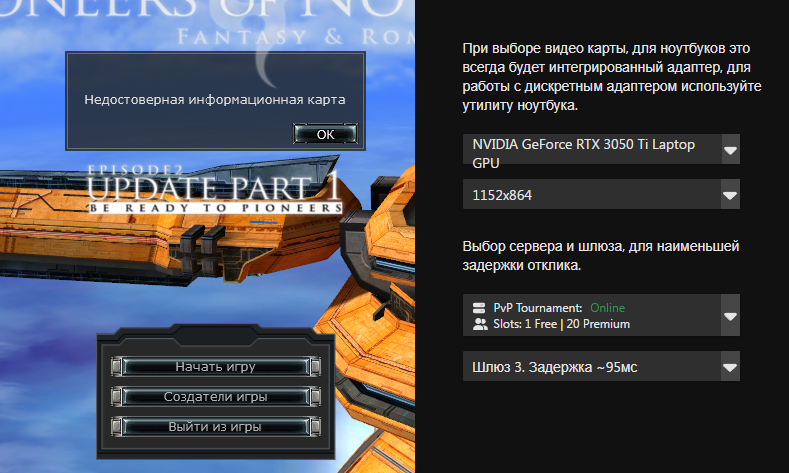Screen dimensions: 789x473
Task: Expand the NVIDIA GeForce RTX 3050 Ti GPU dropdown
Action: point(601,149)
